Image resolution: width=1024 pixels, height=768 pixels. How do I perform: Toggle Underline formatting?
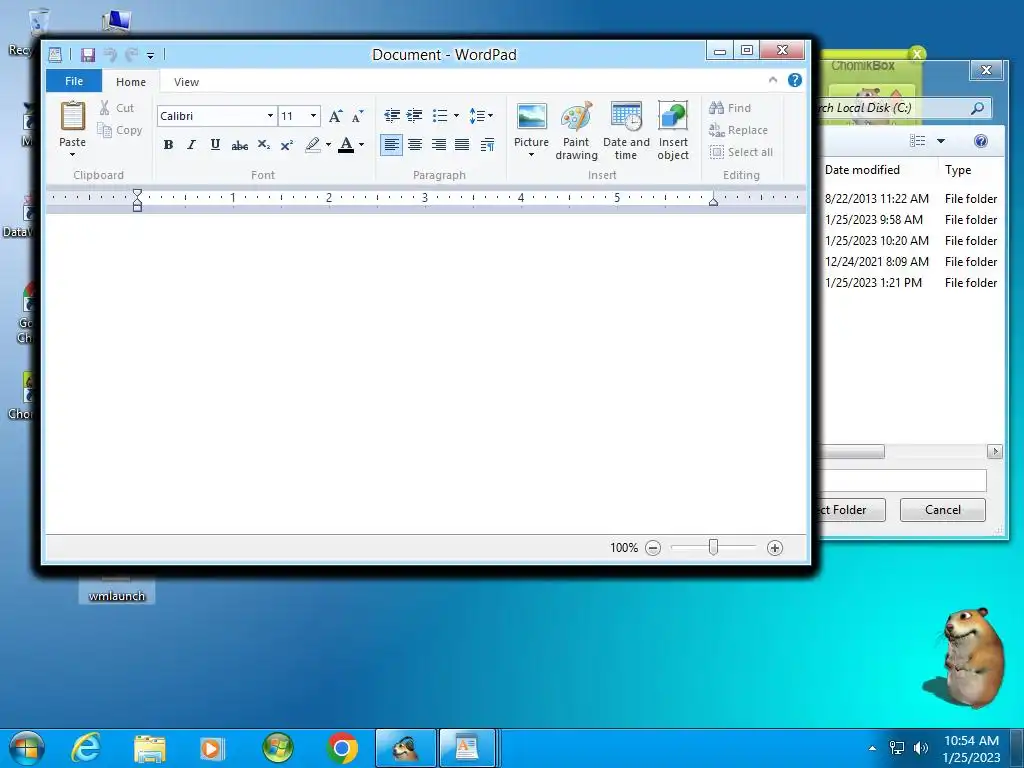tap(215, 145)
